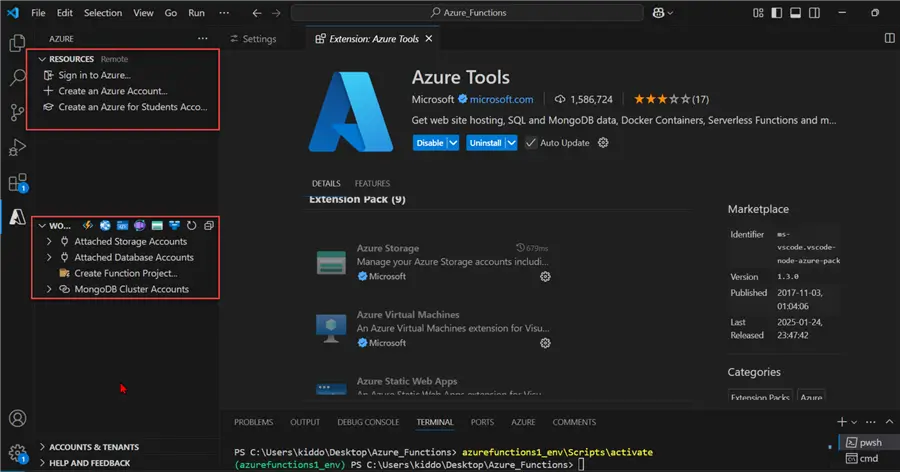Viewport: 900px width, 472px height.
Task: Select the pwsh terminal session
Action: coord(870,442)
